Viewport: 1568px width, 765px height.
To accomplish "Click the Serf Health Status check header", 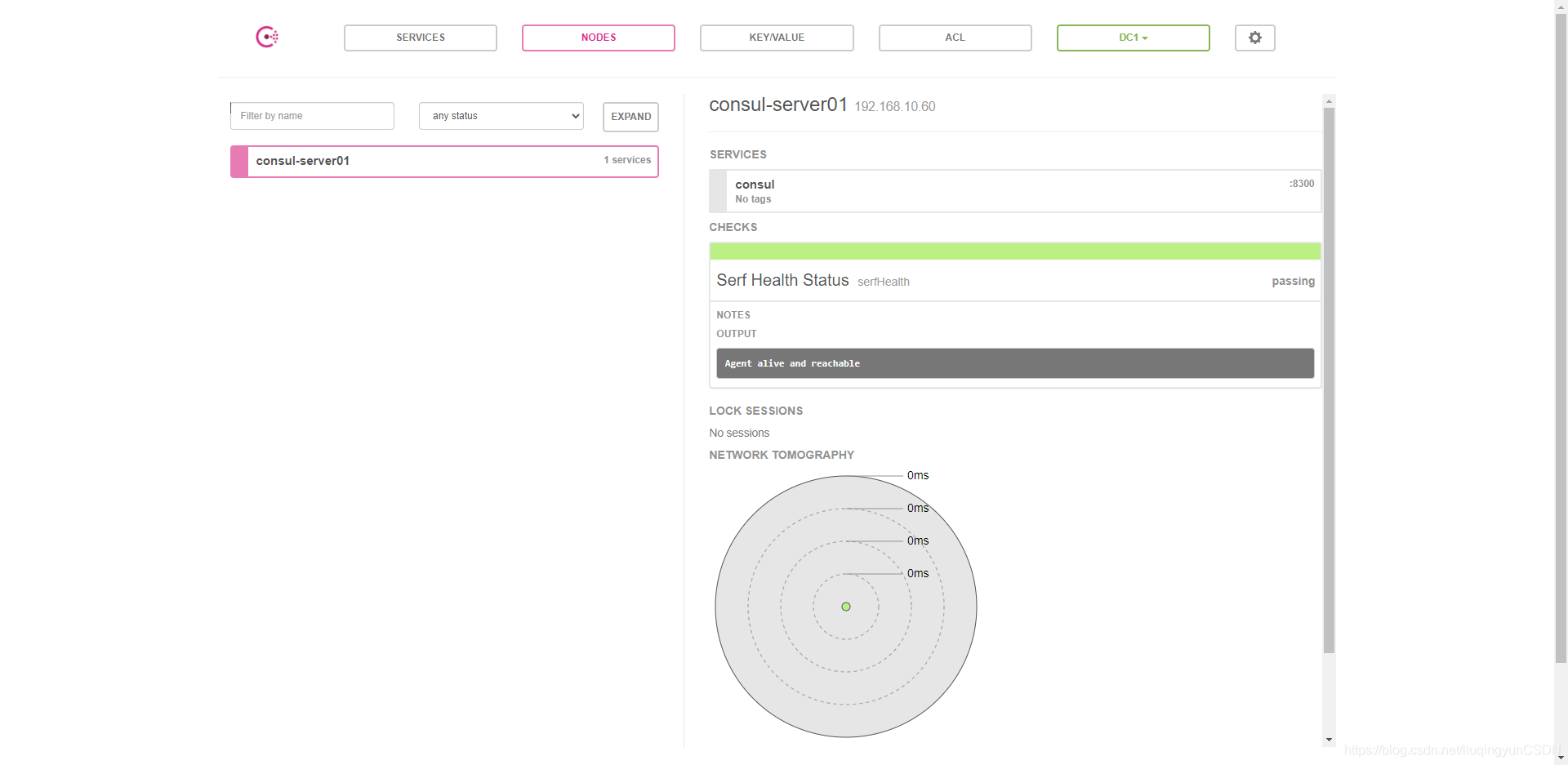I will tap(1014, 280).
